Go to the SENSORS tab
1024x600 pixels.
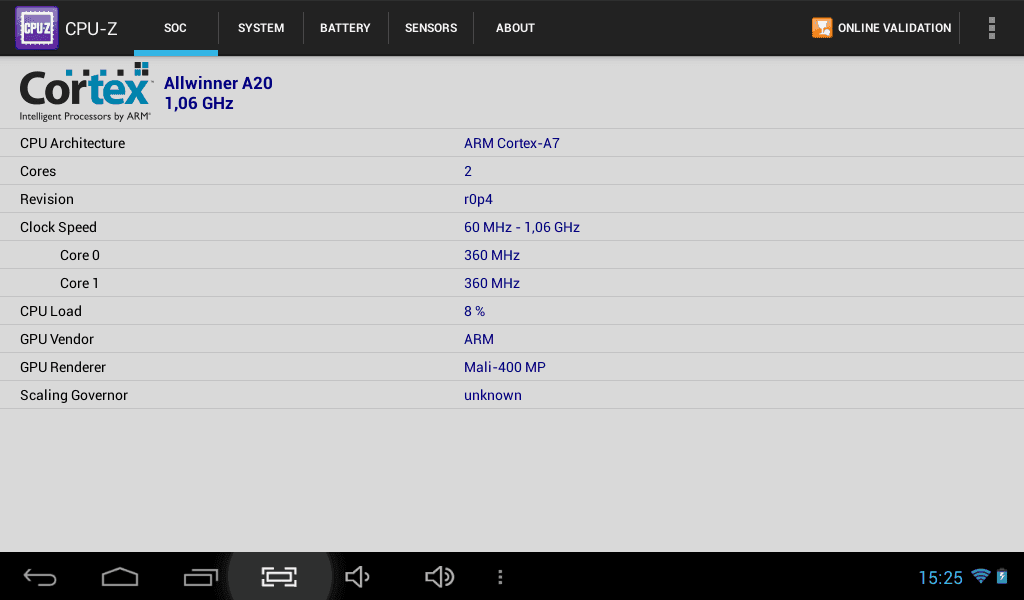pyautogui.click(x=431, y=28)
